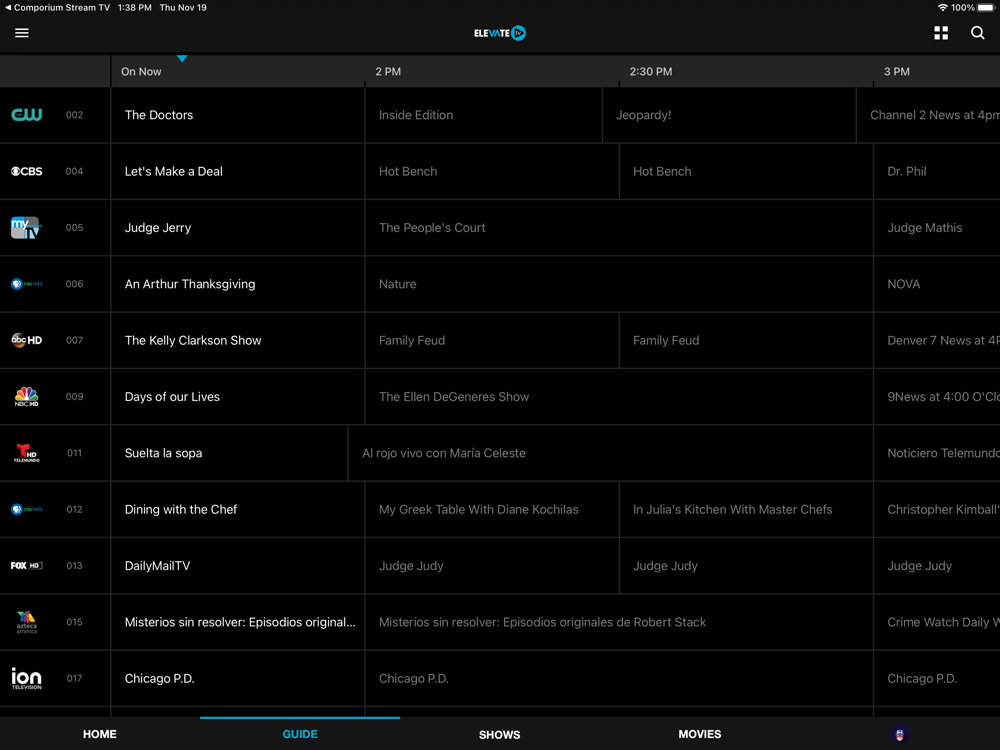Open the GUIDE tab

[x=300, y=734]
